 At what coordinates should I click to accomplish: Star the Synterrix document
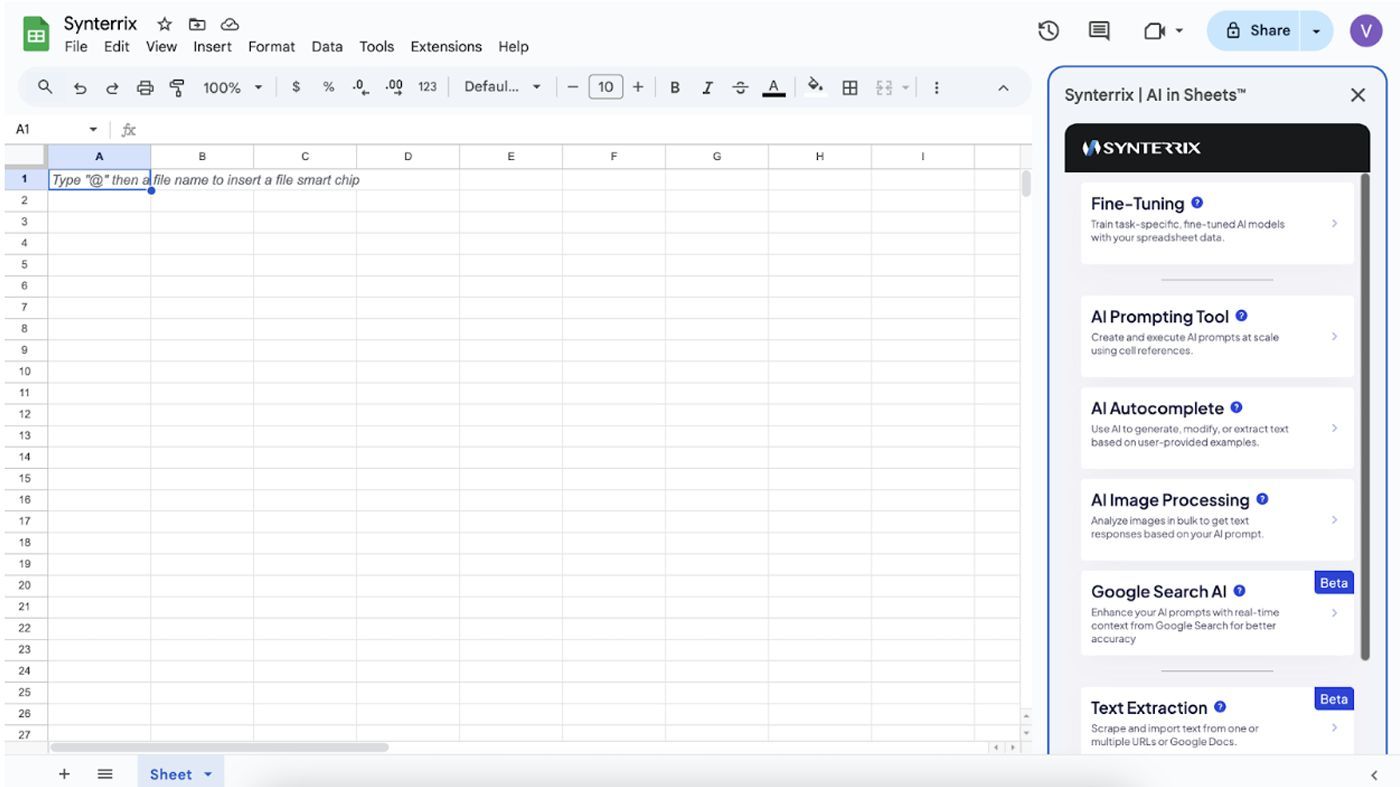[165, 24]
